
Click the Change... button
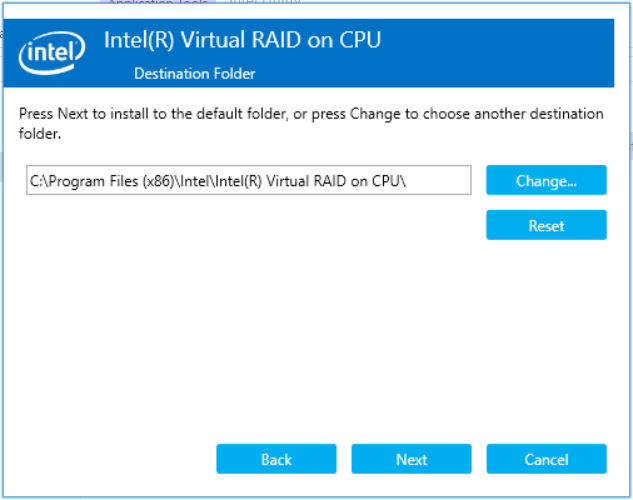[546, 180]
